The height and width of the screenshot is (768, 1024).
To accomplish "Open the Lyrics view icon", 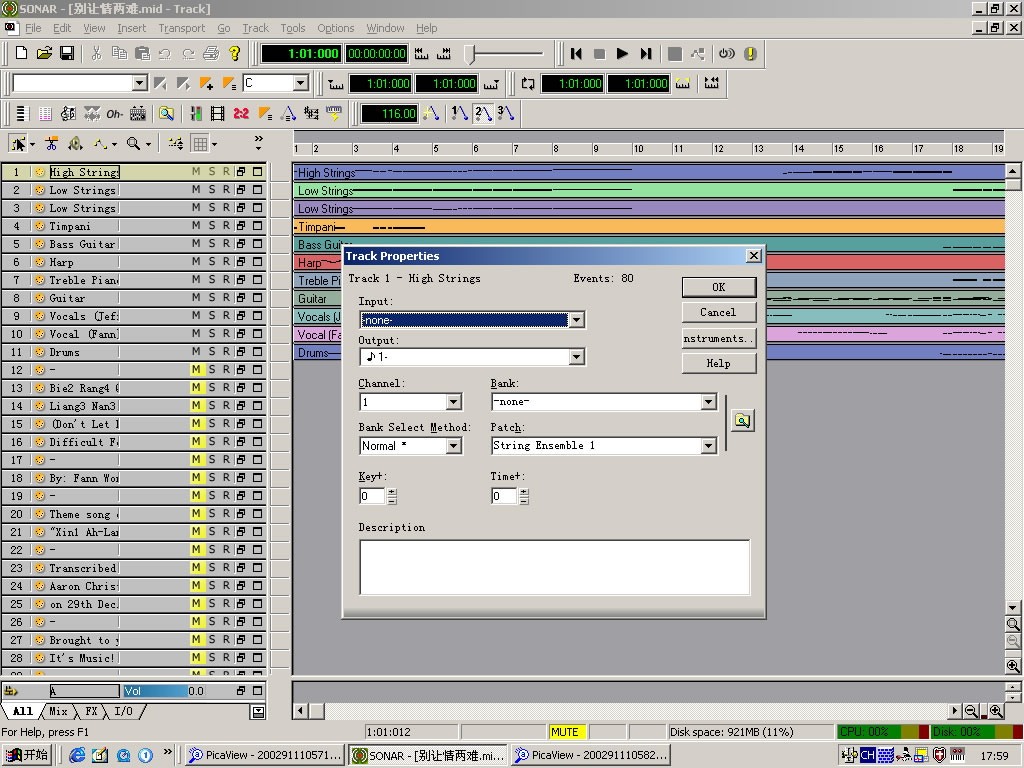I will point(114,114).
